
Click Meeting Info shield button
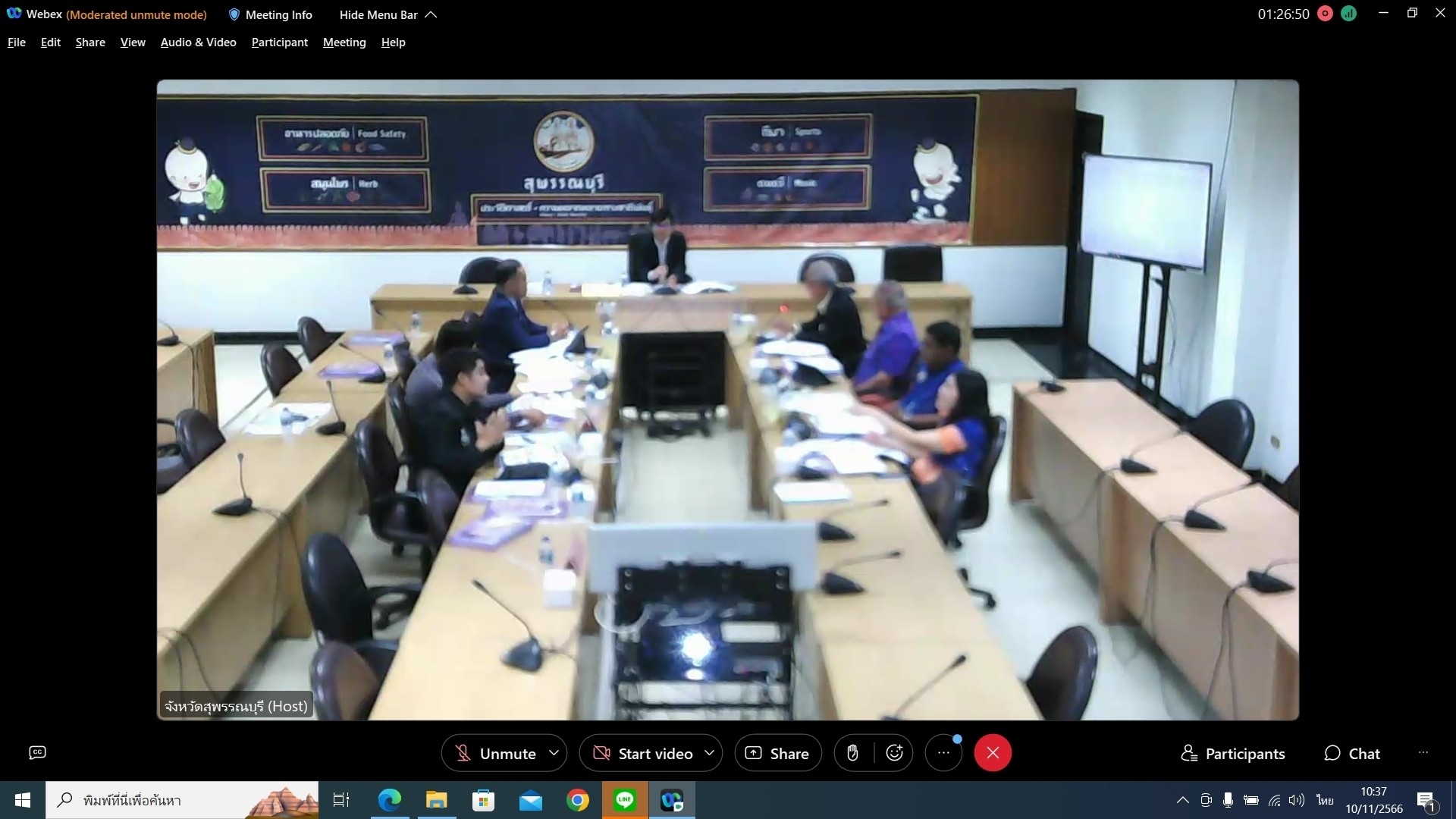(271, 14)
